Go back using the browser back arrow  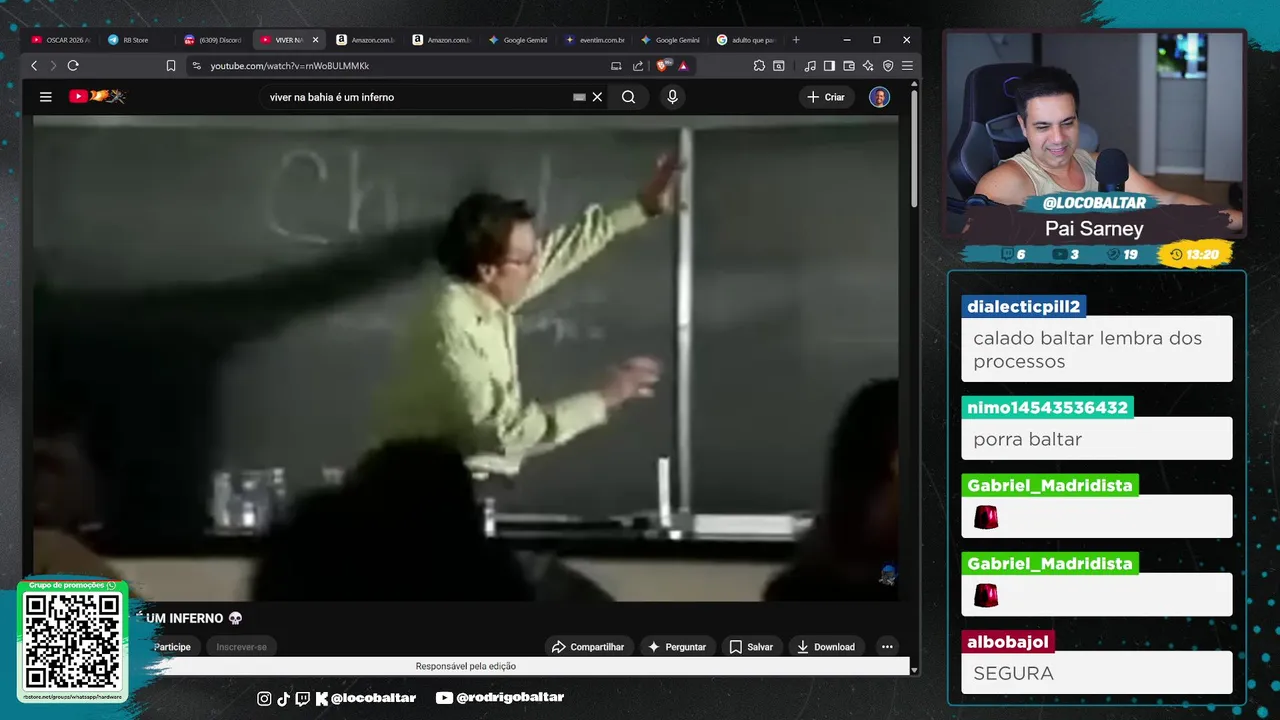(34, 66)
